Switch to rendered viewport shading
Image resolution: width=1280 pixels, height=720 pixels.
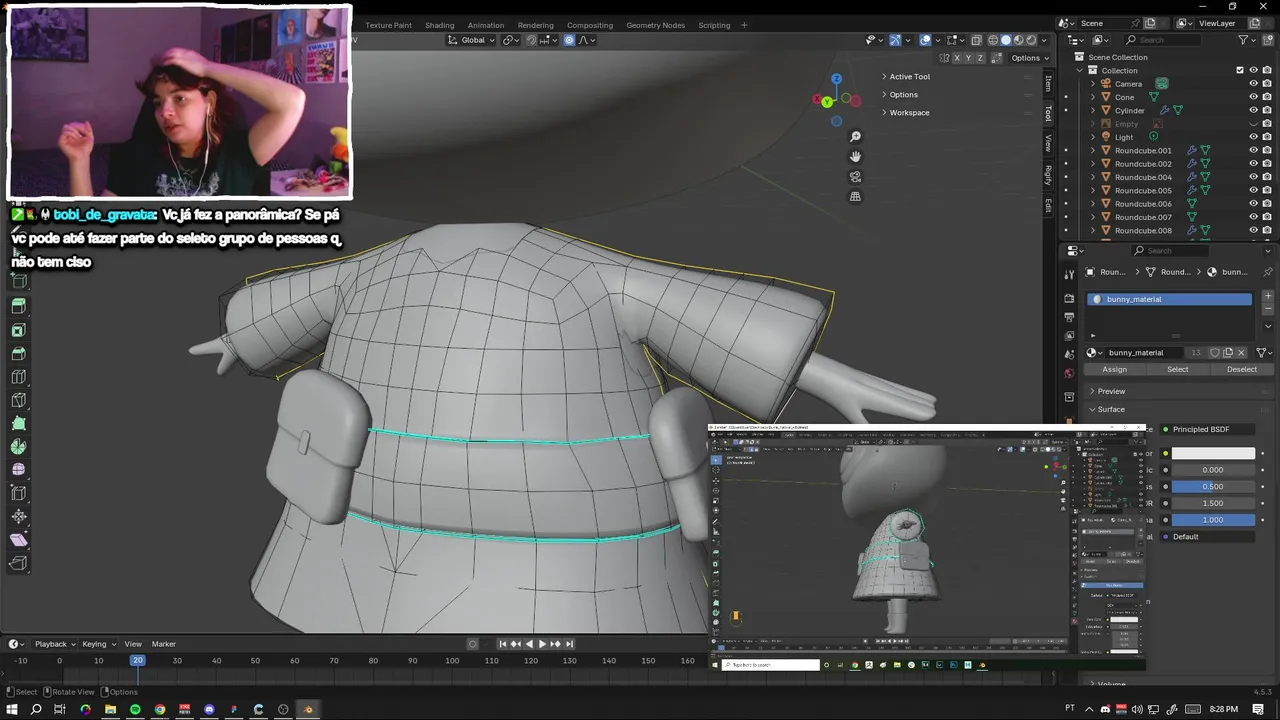tap(1031, 40)
